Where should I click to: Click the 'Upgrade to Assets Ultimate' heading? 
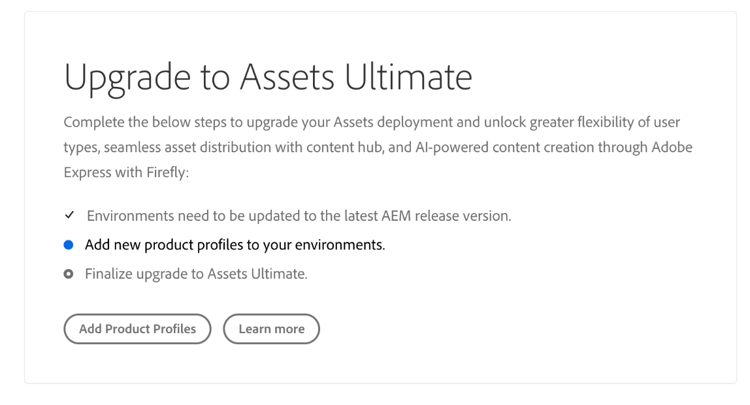coord(267,77)
